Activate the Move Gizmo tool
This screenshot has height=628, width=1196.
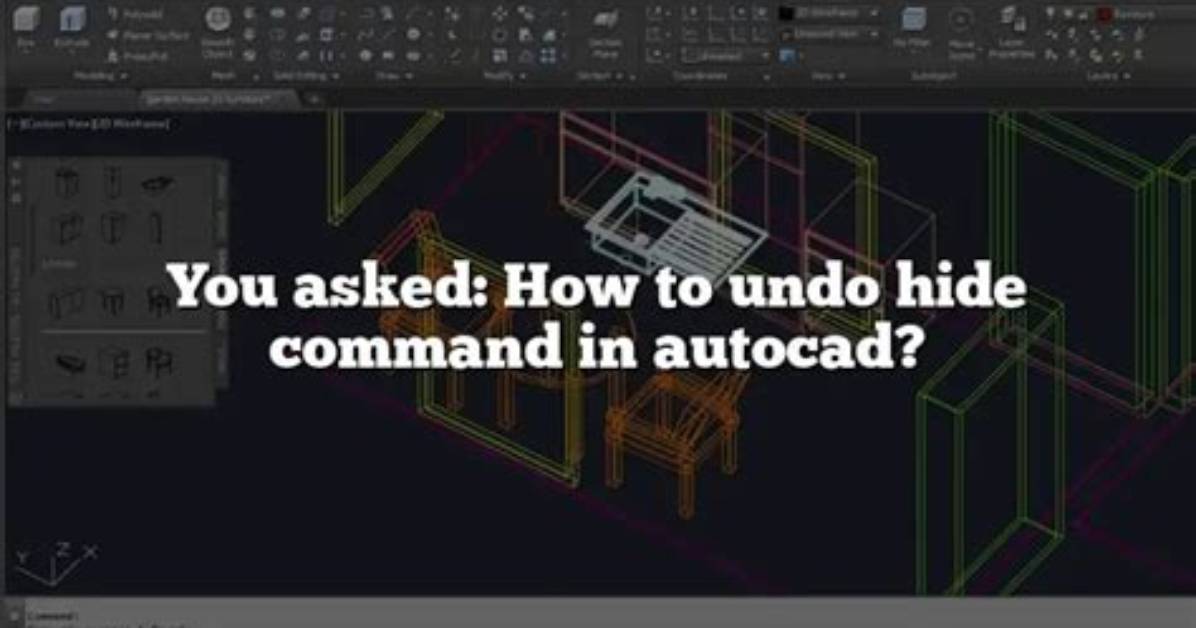click(x=961, y=31)
